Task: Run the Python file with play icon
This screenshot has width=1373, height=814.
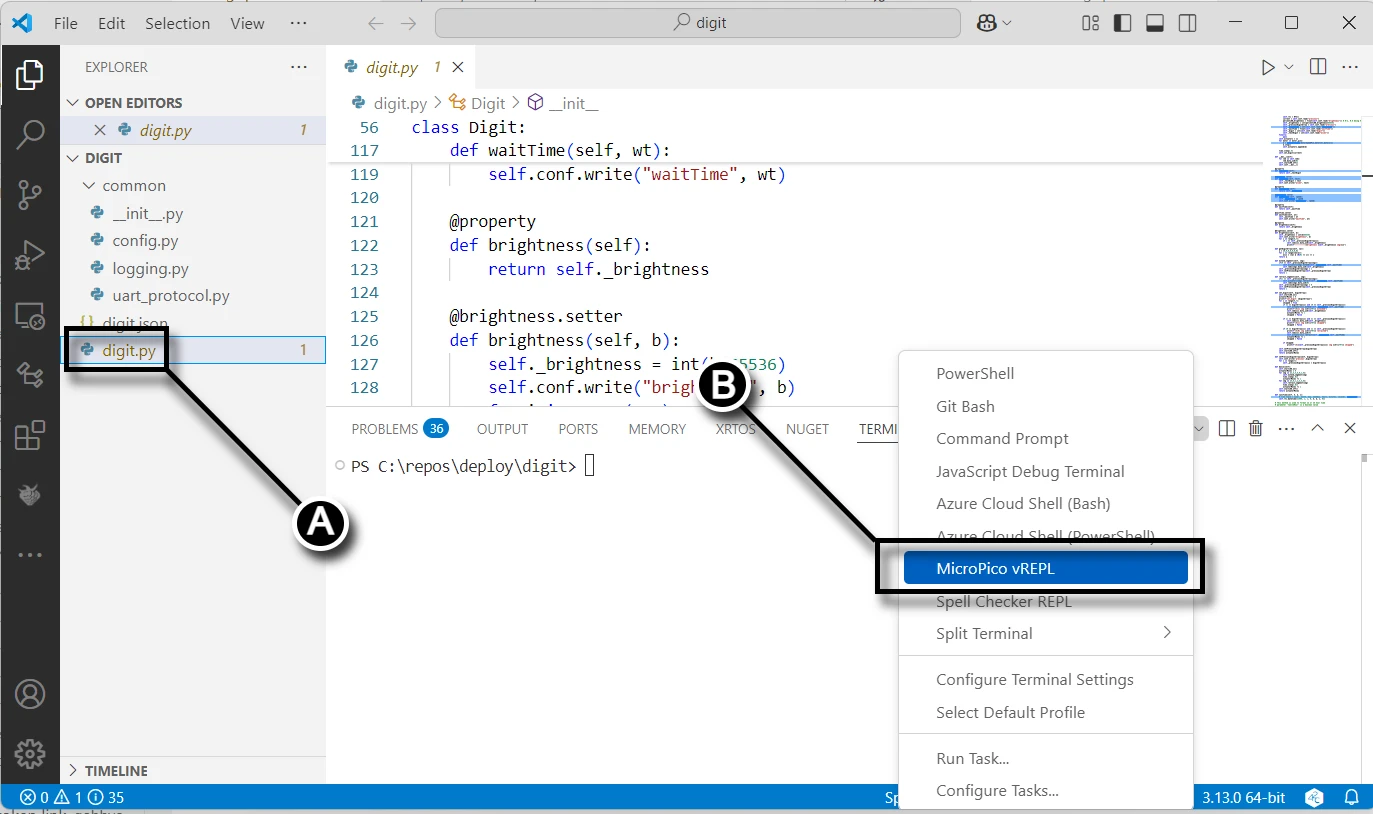Action: click(x=1267, y=67)
